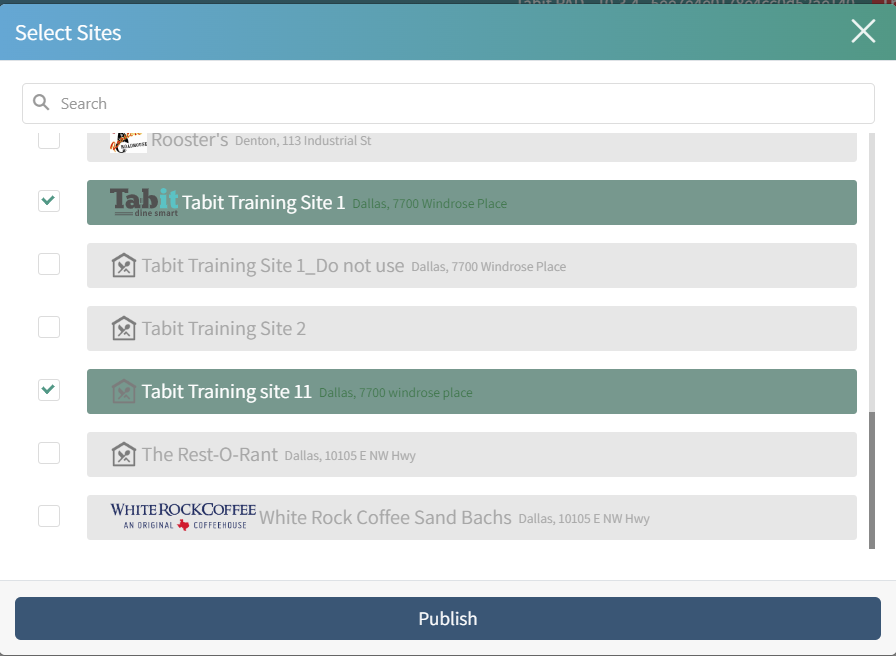This screenshot has height=656, width=896.
Task: Uncheck Tabit Training site 11 checkbox
Action: pos(49,390)
